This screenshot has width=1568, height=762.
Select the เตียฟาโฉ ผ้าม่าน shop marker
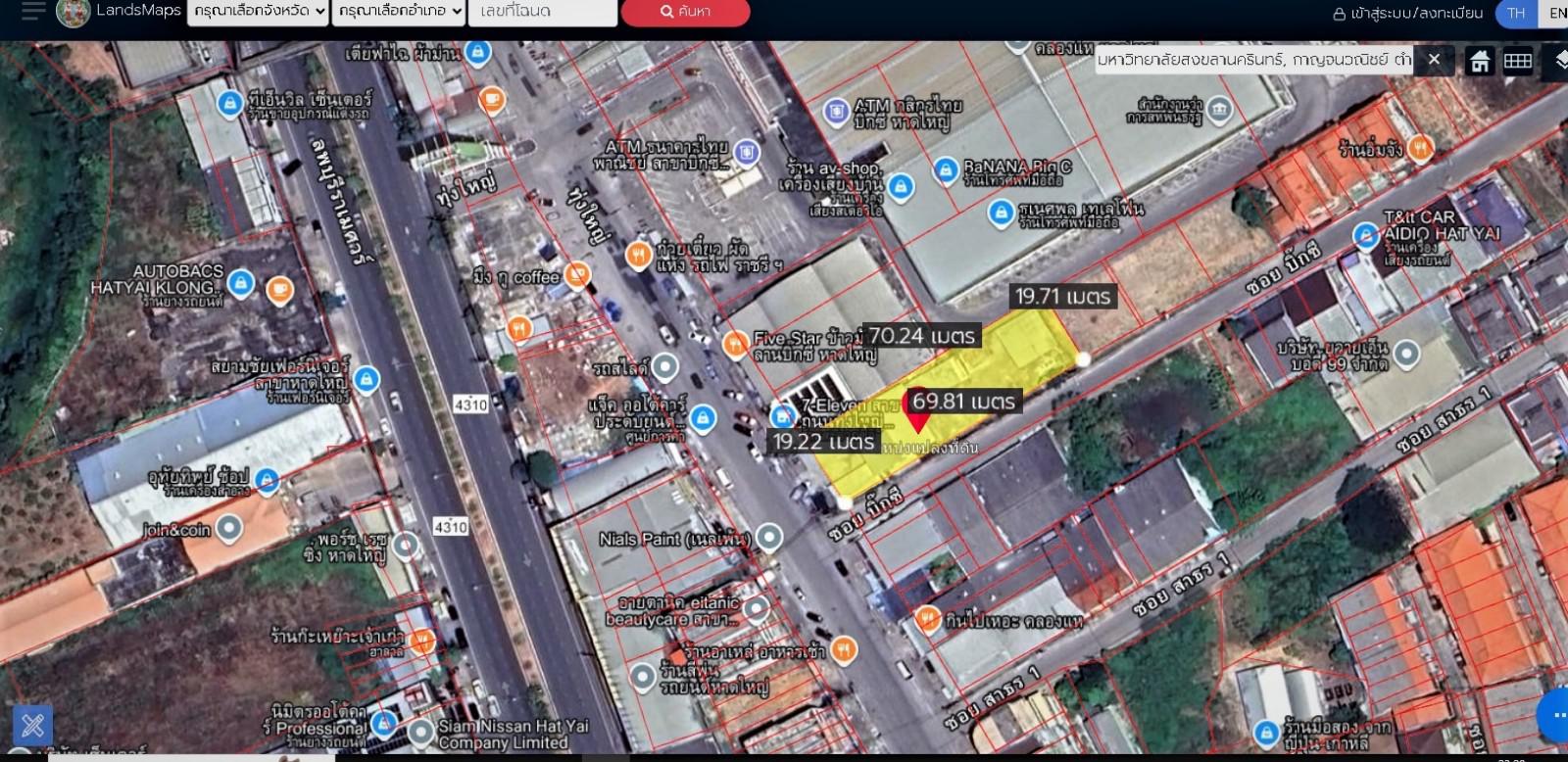(x=478, y=52)
